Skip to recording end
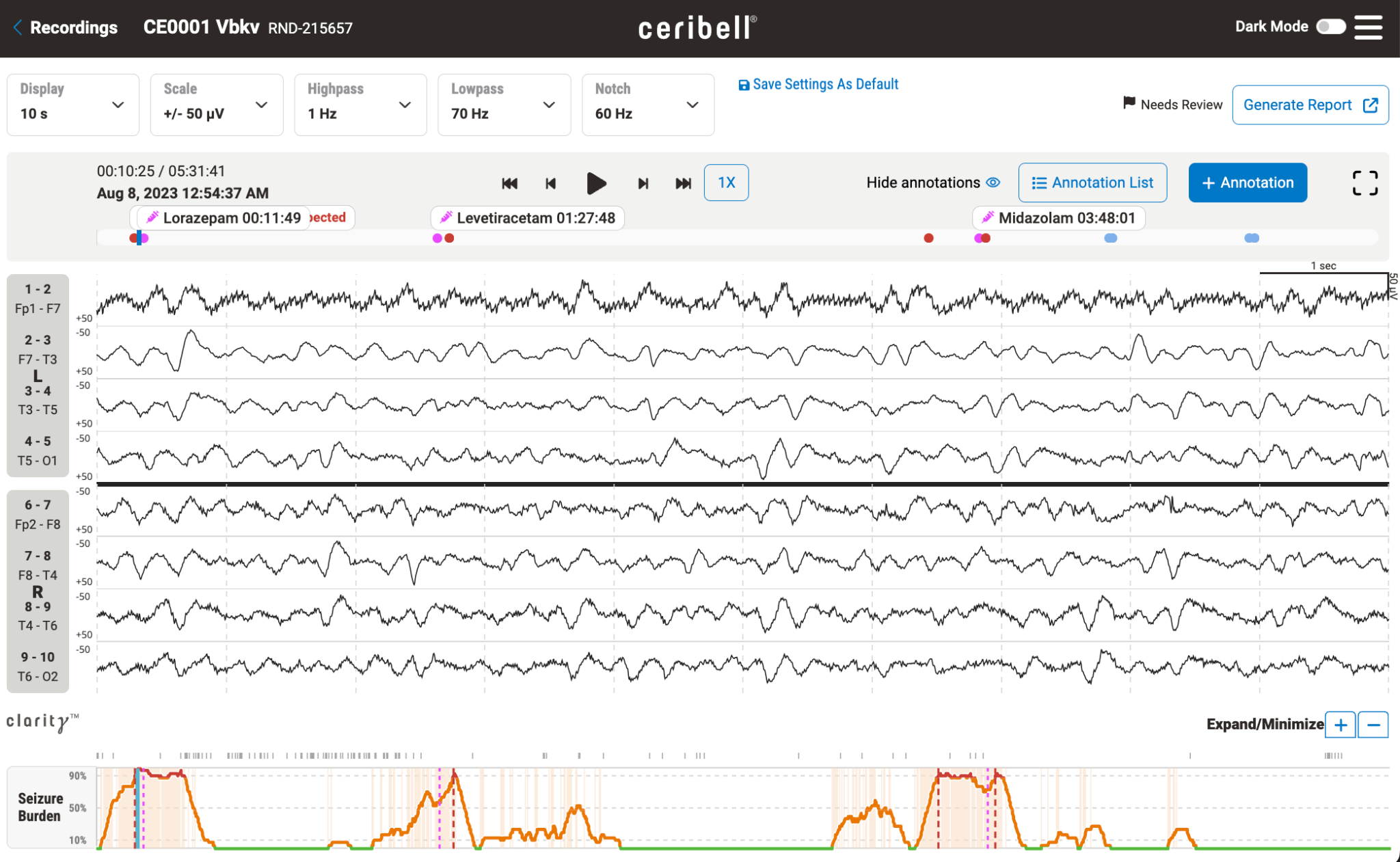 click(x=683, y=183)
